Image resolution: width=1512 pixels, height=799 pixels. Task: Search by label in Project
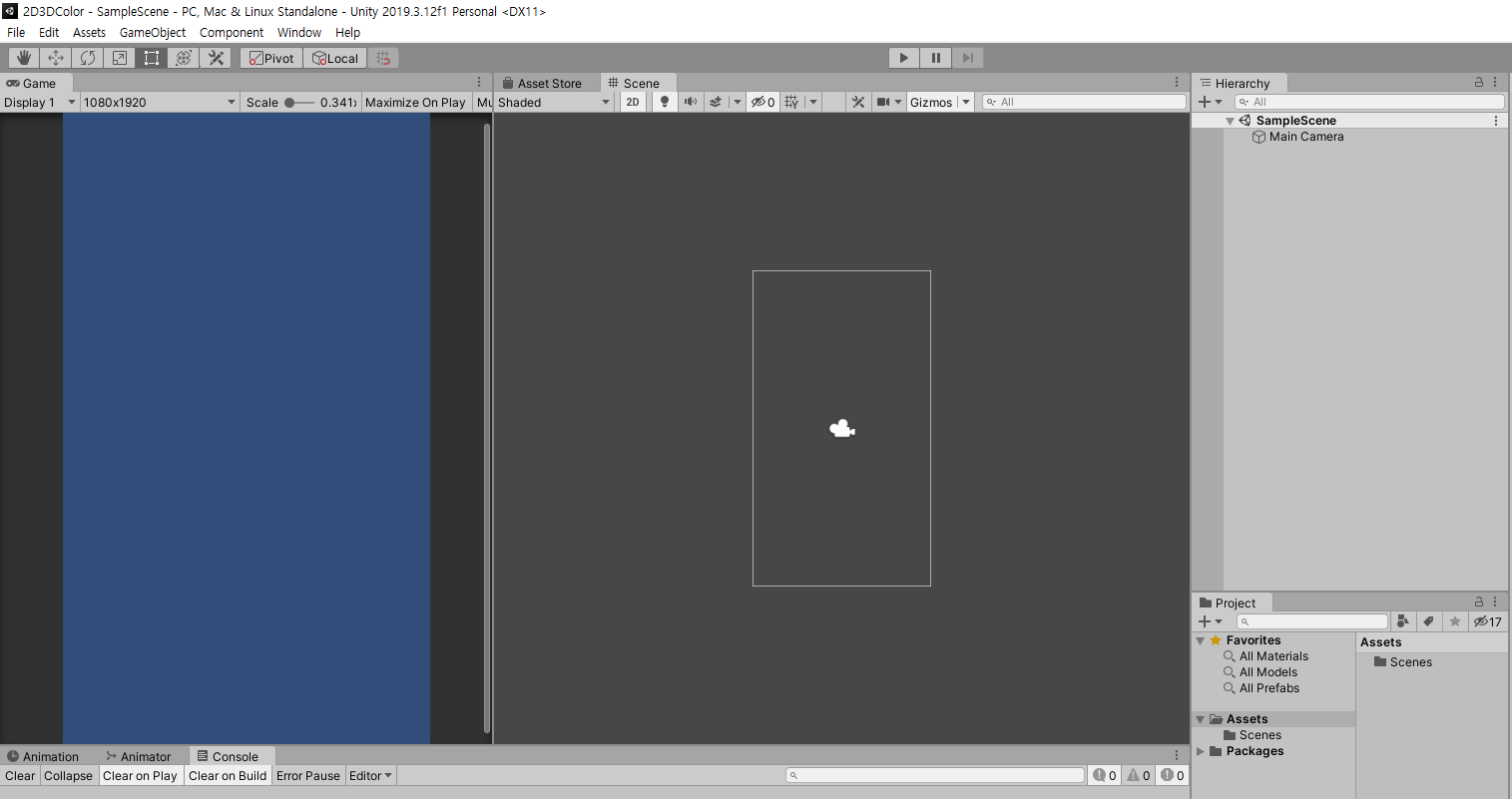pyautogui.click(x=1429, y=621)
